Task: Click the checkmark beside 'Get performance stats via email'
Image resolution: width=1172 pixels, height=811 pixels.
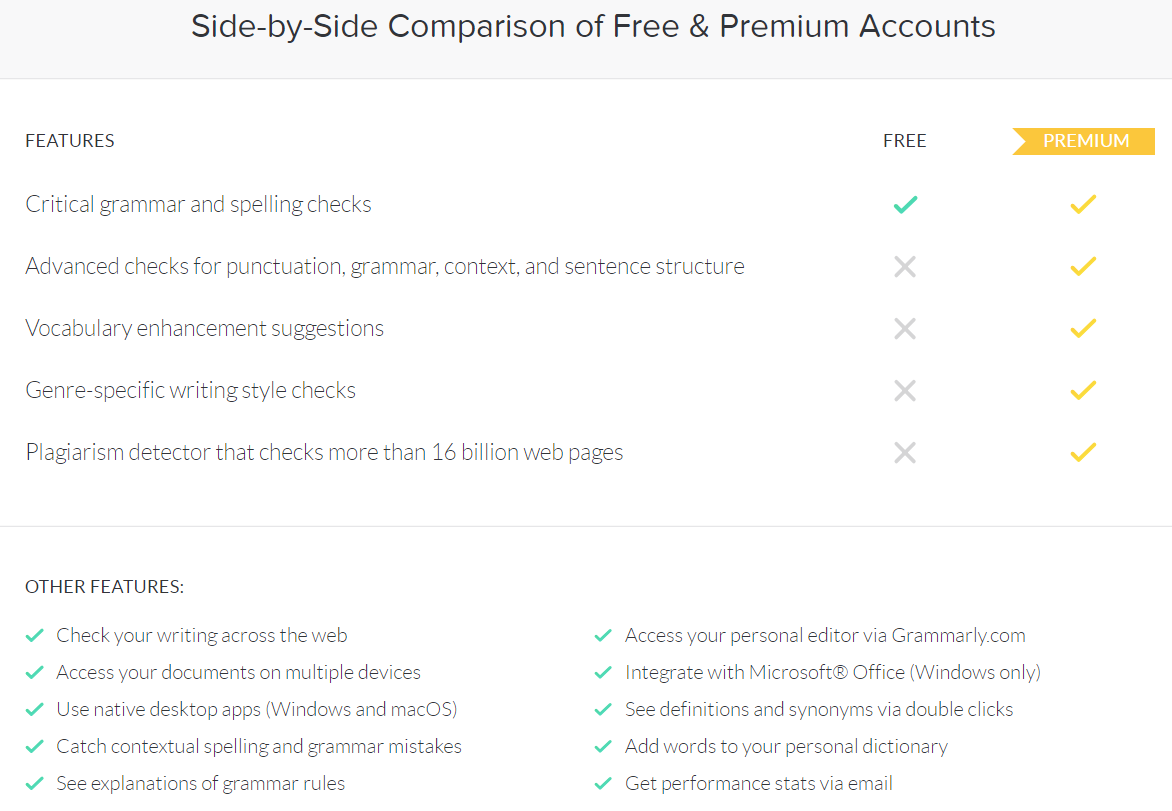Action: (x=603, y=783)
